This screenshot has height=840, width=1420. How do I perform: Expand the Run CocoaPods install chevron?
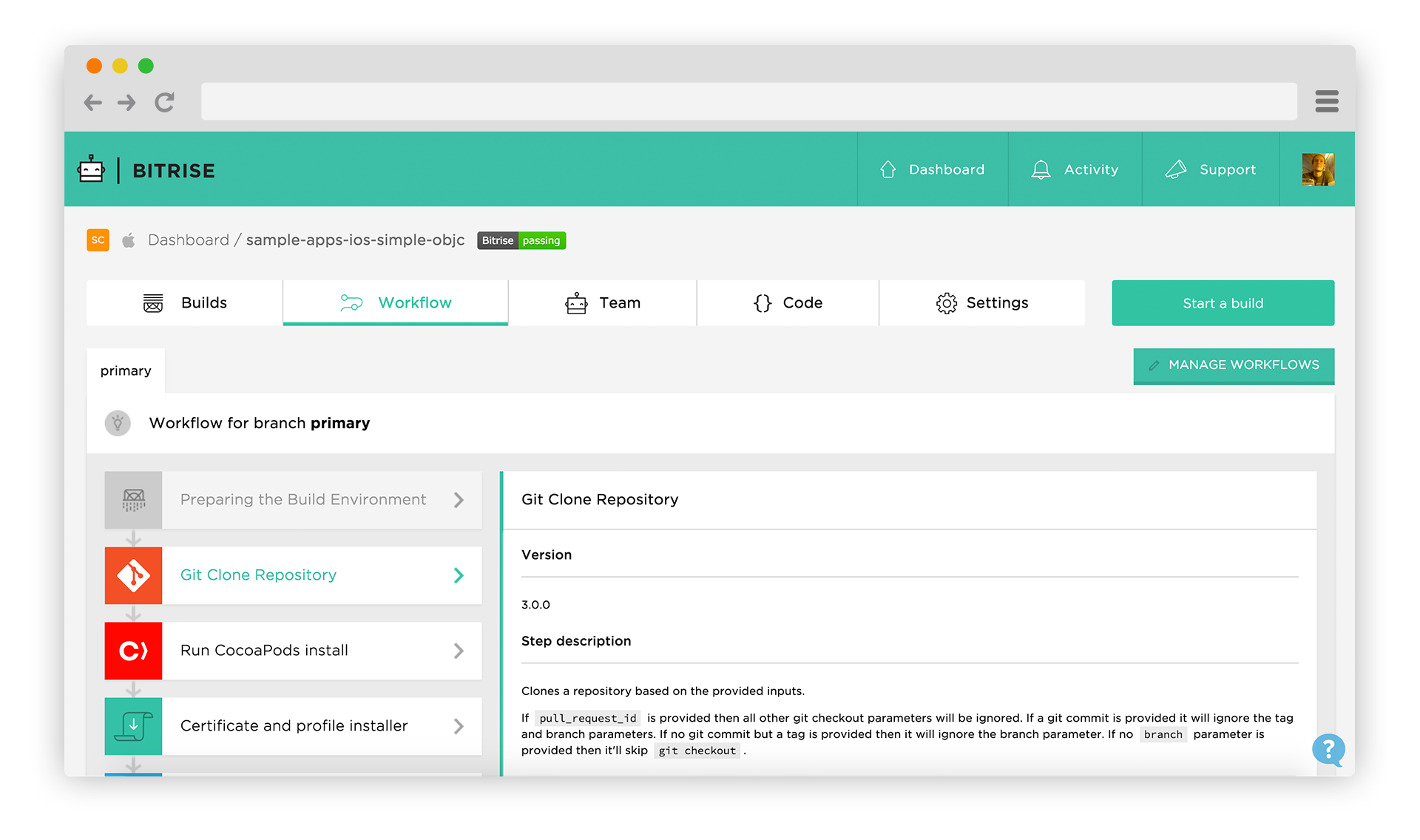[x=459, y=651]
